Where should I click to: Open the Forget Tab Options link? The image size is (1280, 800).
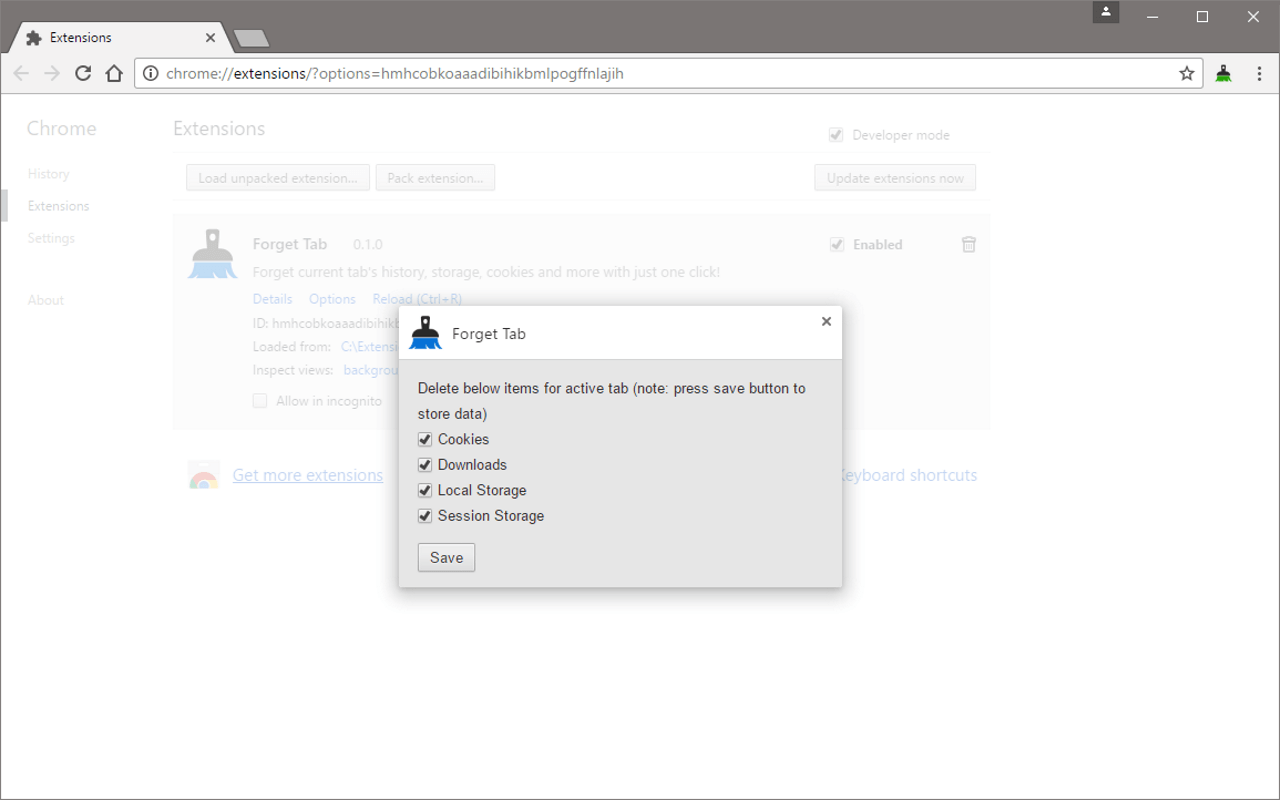click(332, 299)
